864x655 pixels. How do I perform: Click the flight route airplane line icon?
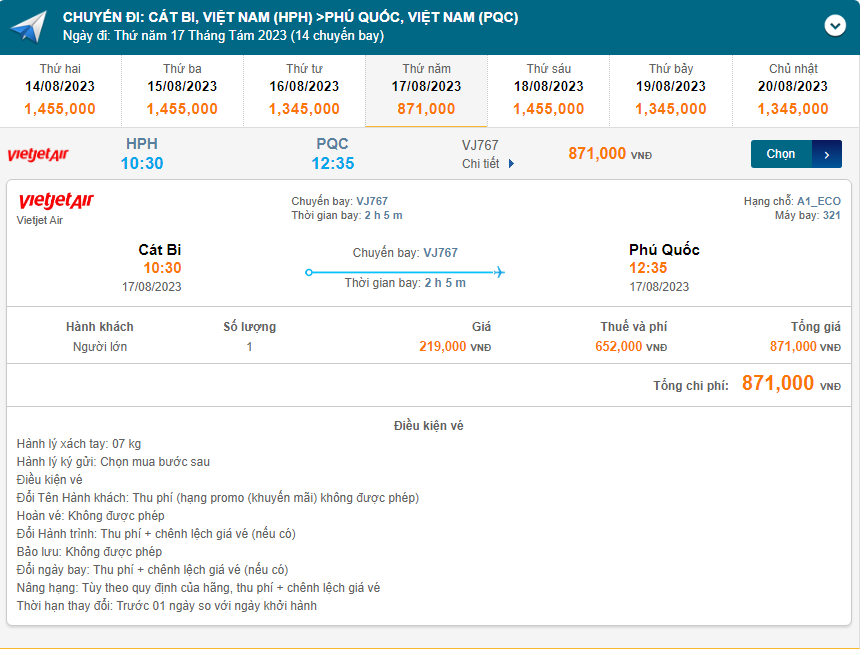coord(405,272)
